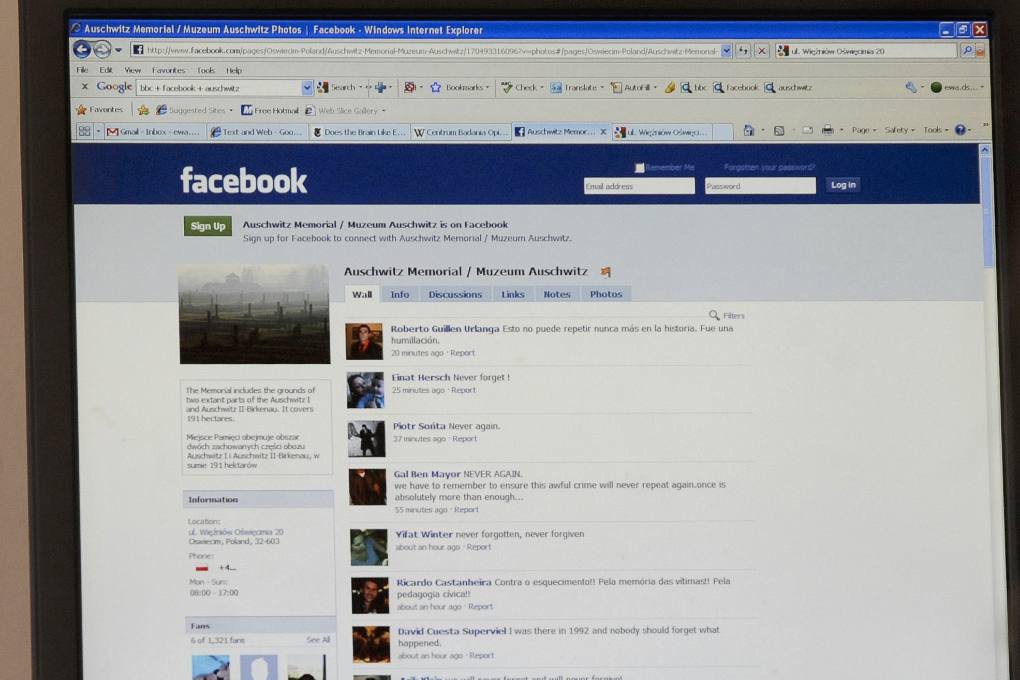Screen dimensions: 1020x680
Task: Click the Stop loading X icon
Action: point(762,51)
